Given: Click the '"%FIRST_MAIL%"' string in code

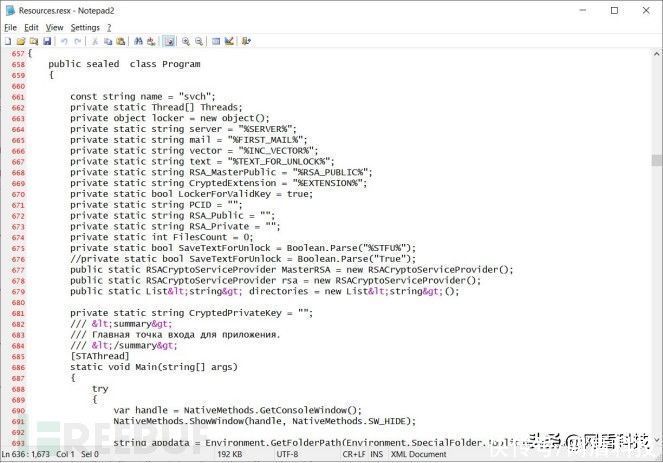Looking at the screenshot, I should point(265,140).
